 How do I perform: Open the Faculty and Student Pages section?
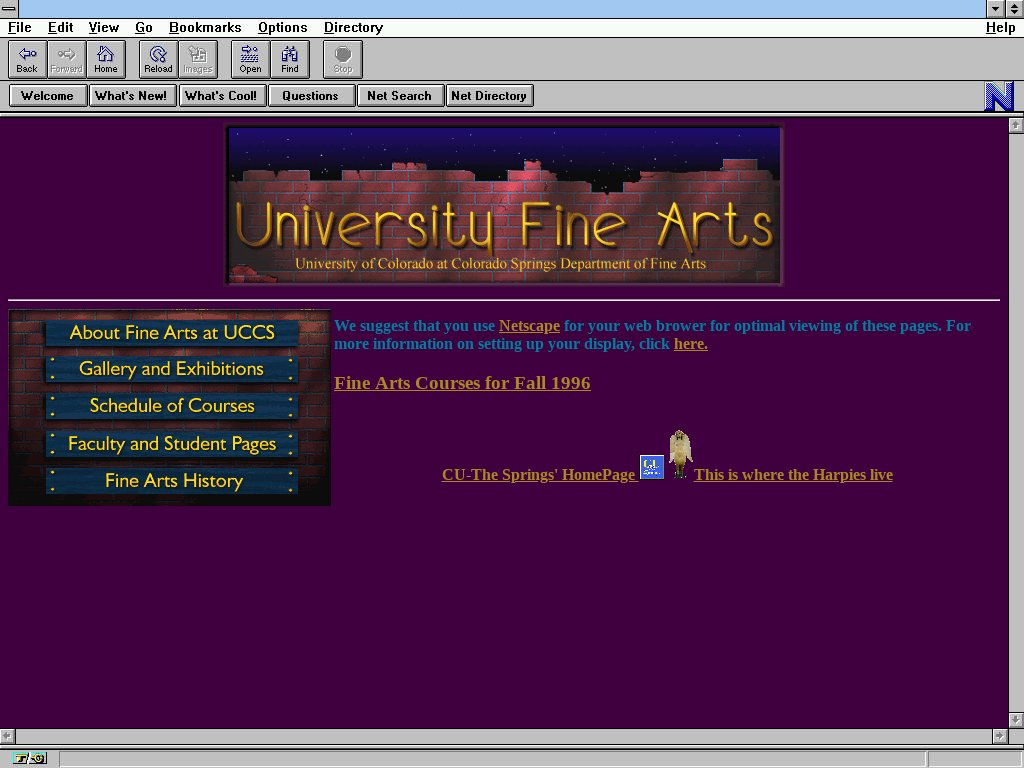[171, 443]
